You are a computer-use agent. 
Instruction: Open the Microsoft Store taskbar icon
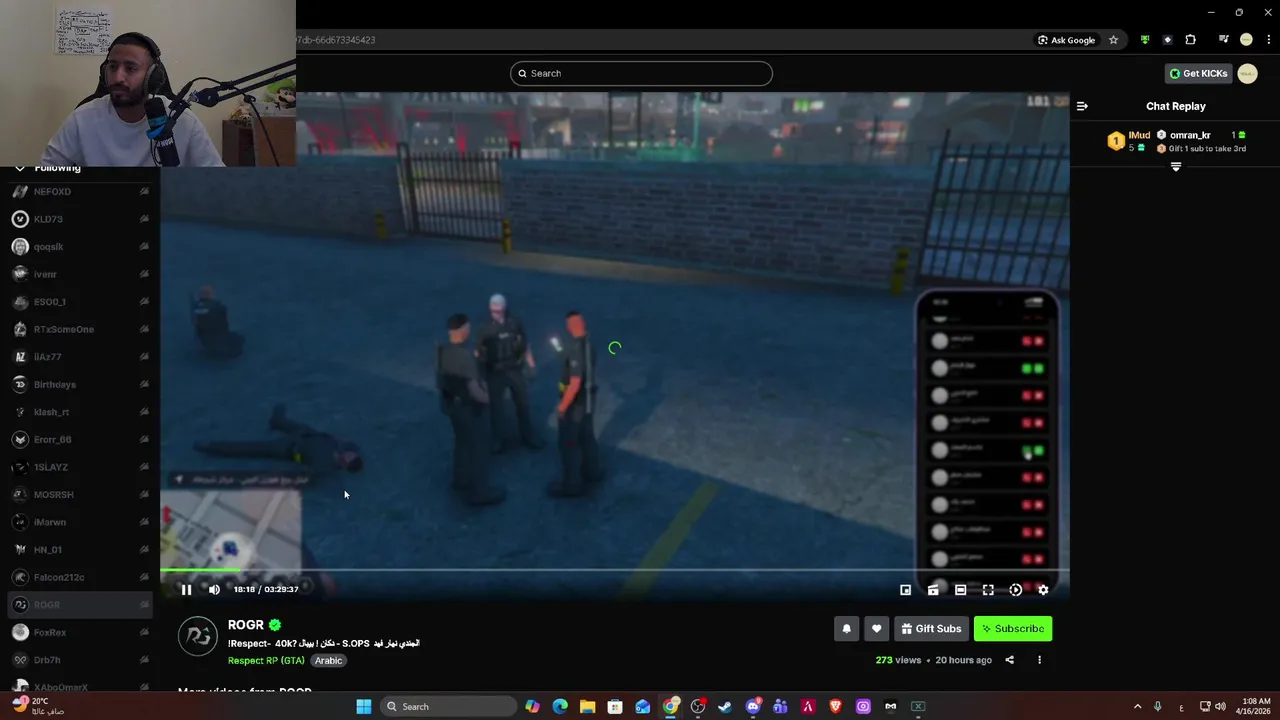[615, 707]
